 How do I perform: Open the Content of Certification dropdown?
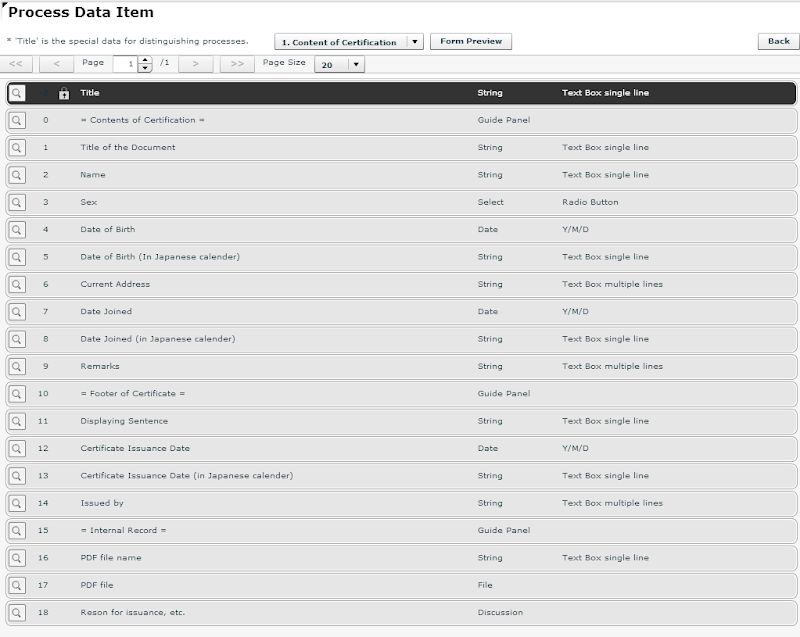coord(349,42)
